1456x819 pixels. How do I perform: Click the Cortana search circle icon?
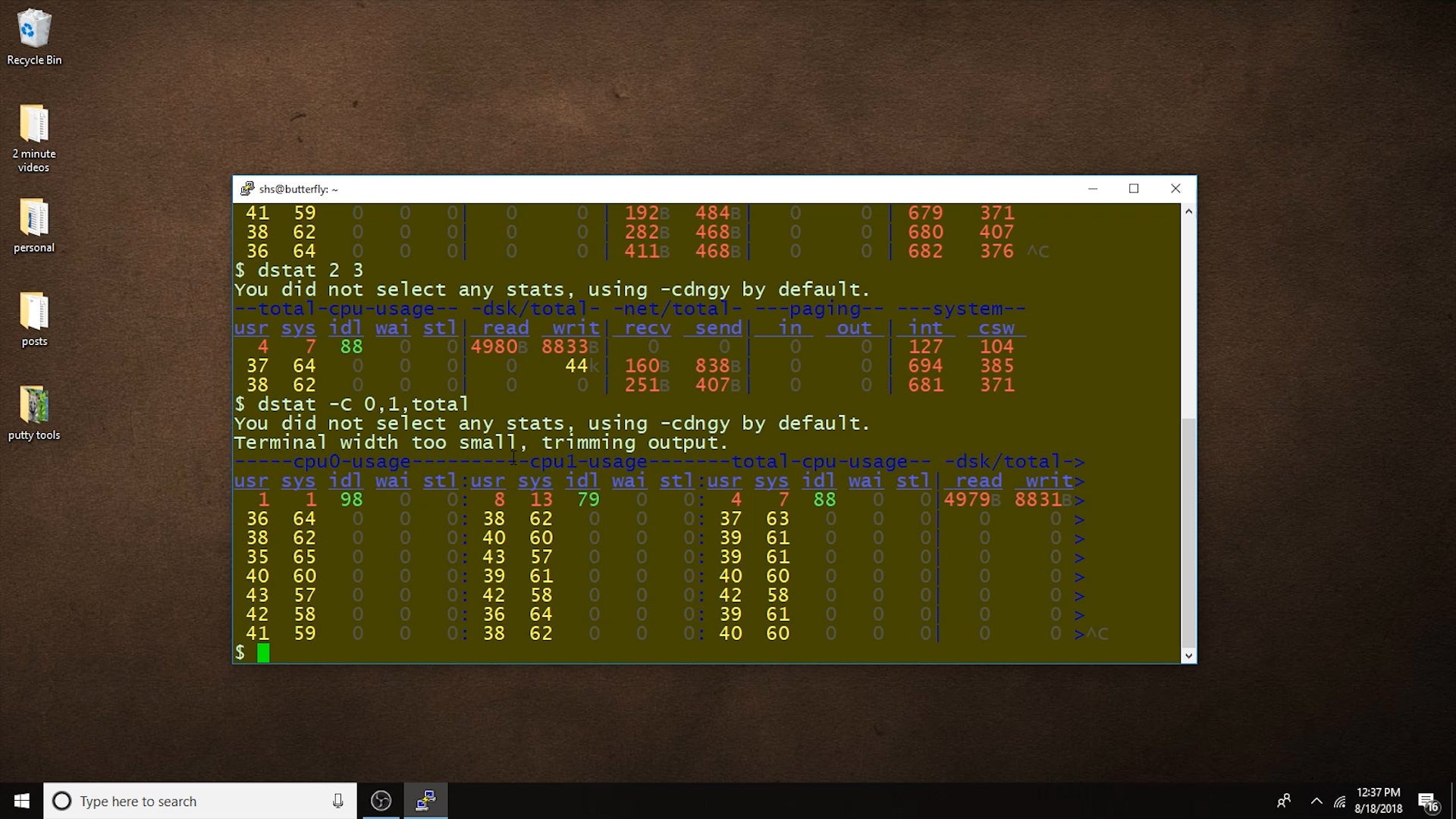coord(62,801)
